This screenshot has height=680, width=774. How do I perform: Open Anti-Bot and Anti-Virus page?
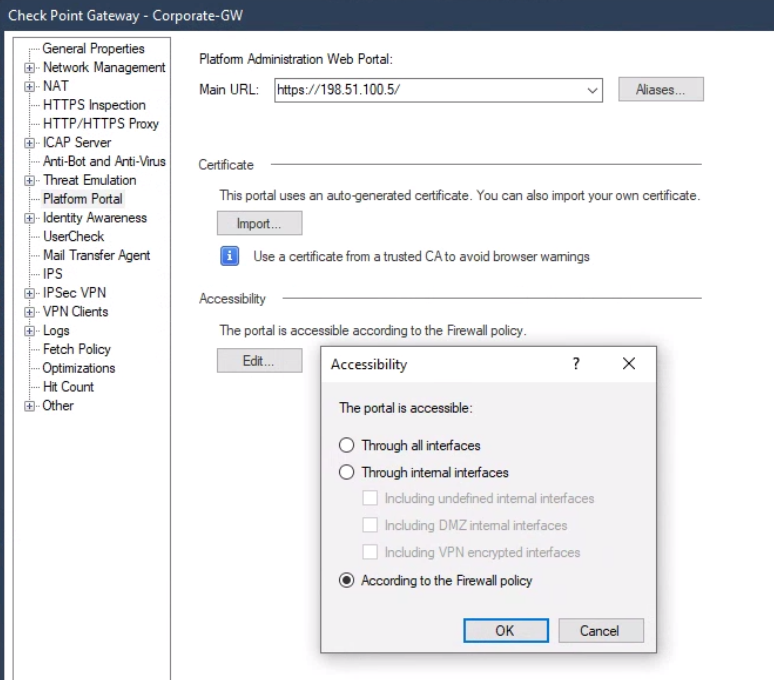[104, 161]
